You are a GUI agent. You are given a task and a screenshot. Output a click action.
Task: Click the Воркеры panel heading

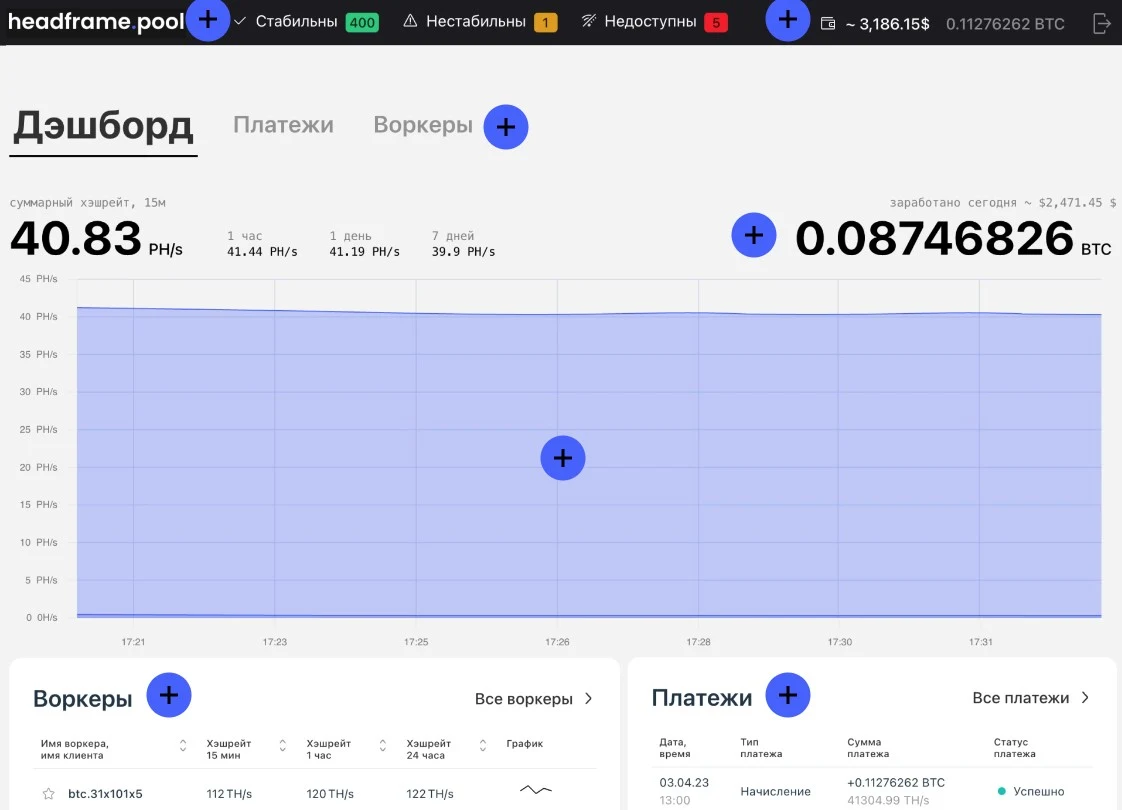coord(83,698)
